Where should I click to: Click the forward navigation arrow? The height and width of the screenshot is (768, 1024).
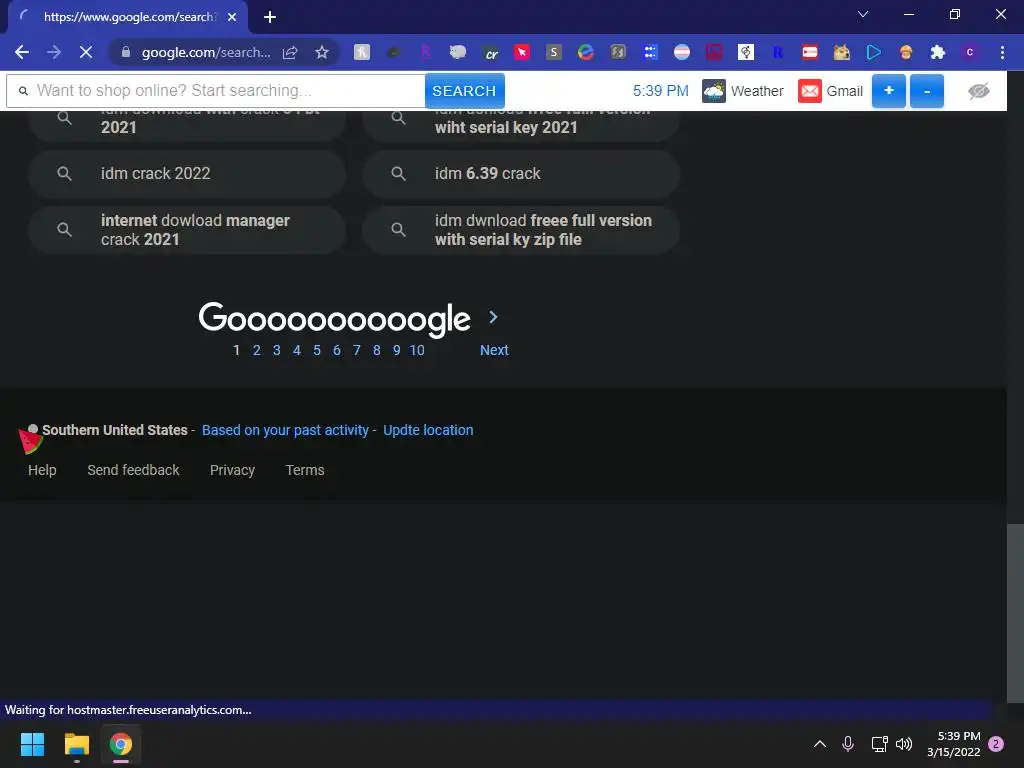[54, 52]
